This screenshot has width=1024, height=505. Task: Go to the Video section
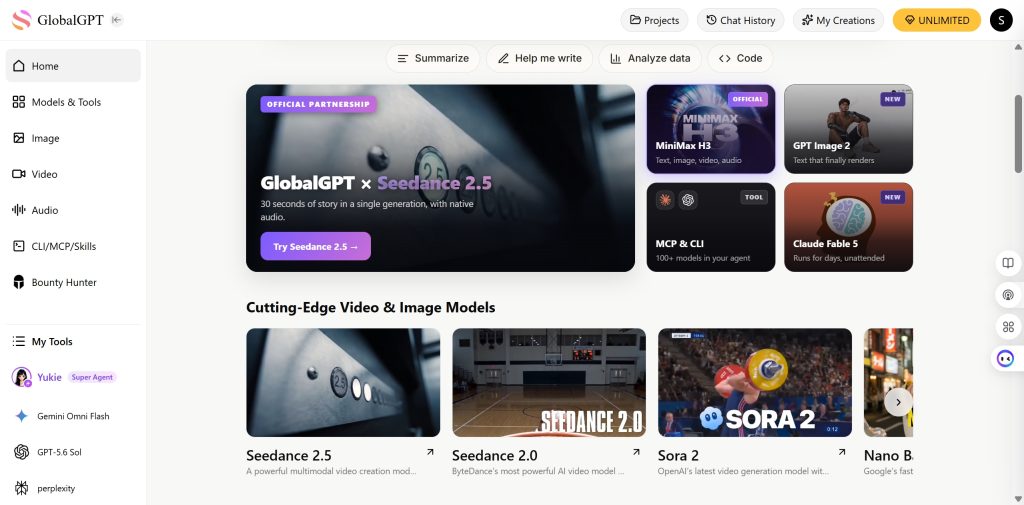73,174
